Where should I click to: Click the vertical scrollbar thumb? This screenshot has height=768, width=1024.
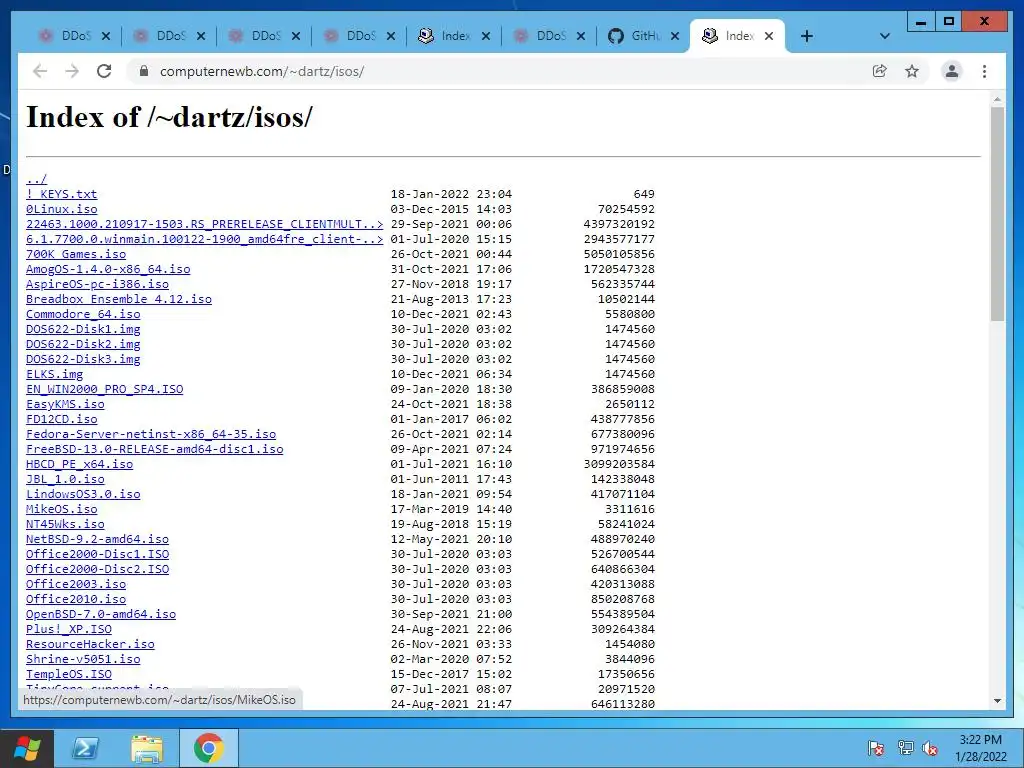click(997, 214)
